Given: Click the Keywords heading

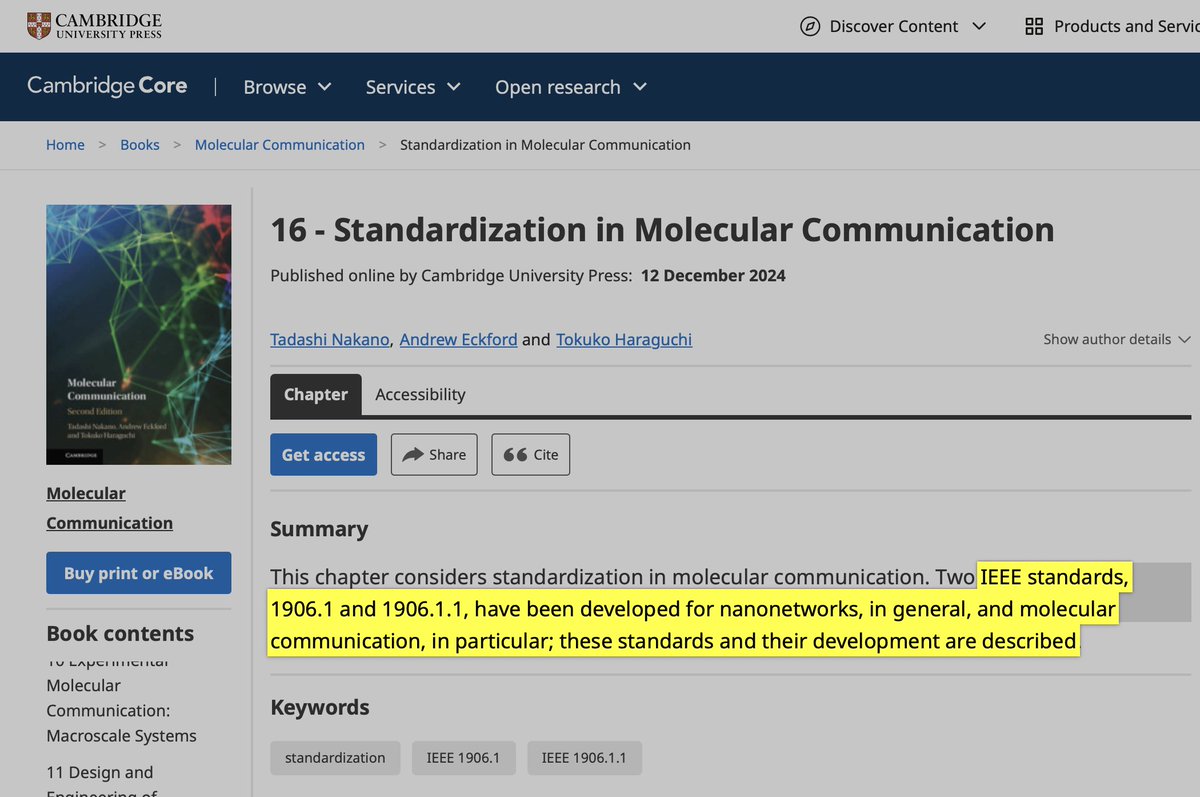Looking at the screenshot, I should (320, 707).
